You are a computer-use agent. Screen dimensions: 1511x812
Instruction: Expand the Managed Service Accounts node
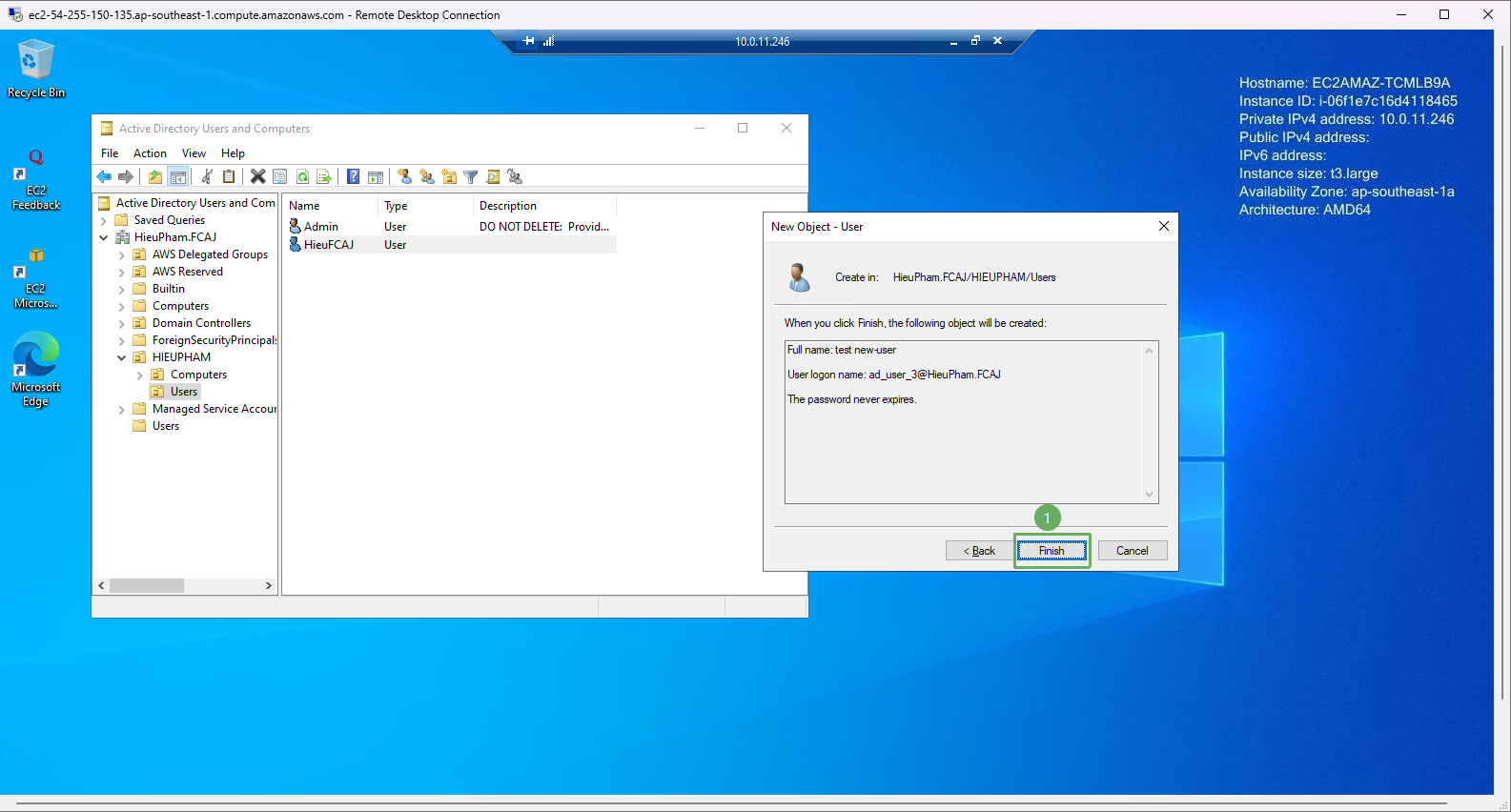122,409
